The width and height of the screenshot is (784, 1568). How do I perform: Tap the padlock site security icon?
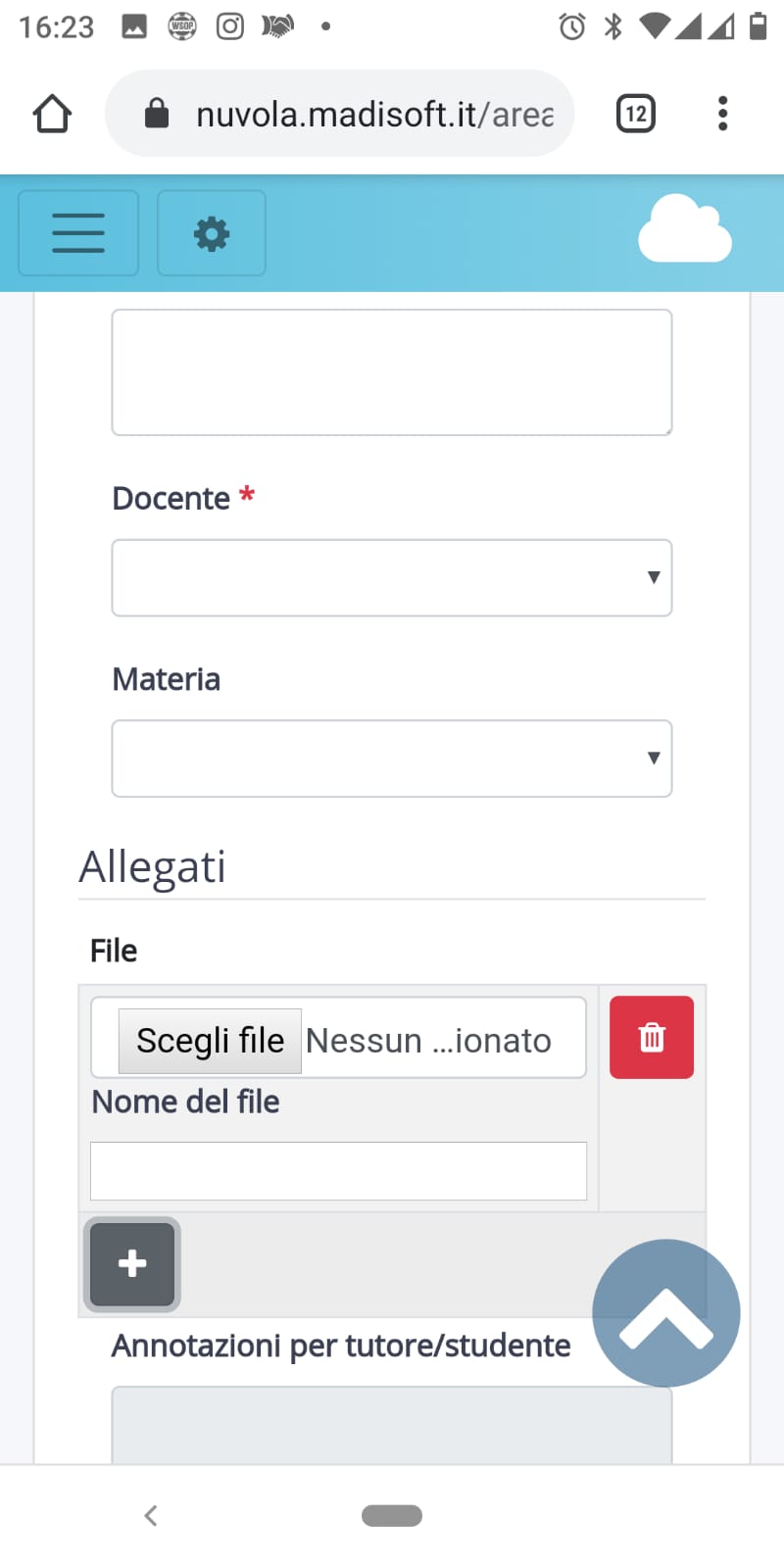point(157,114)
